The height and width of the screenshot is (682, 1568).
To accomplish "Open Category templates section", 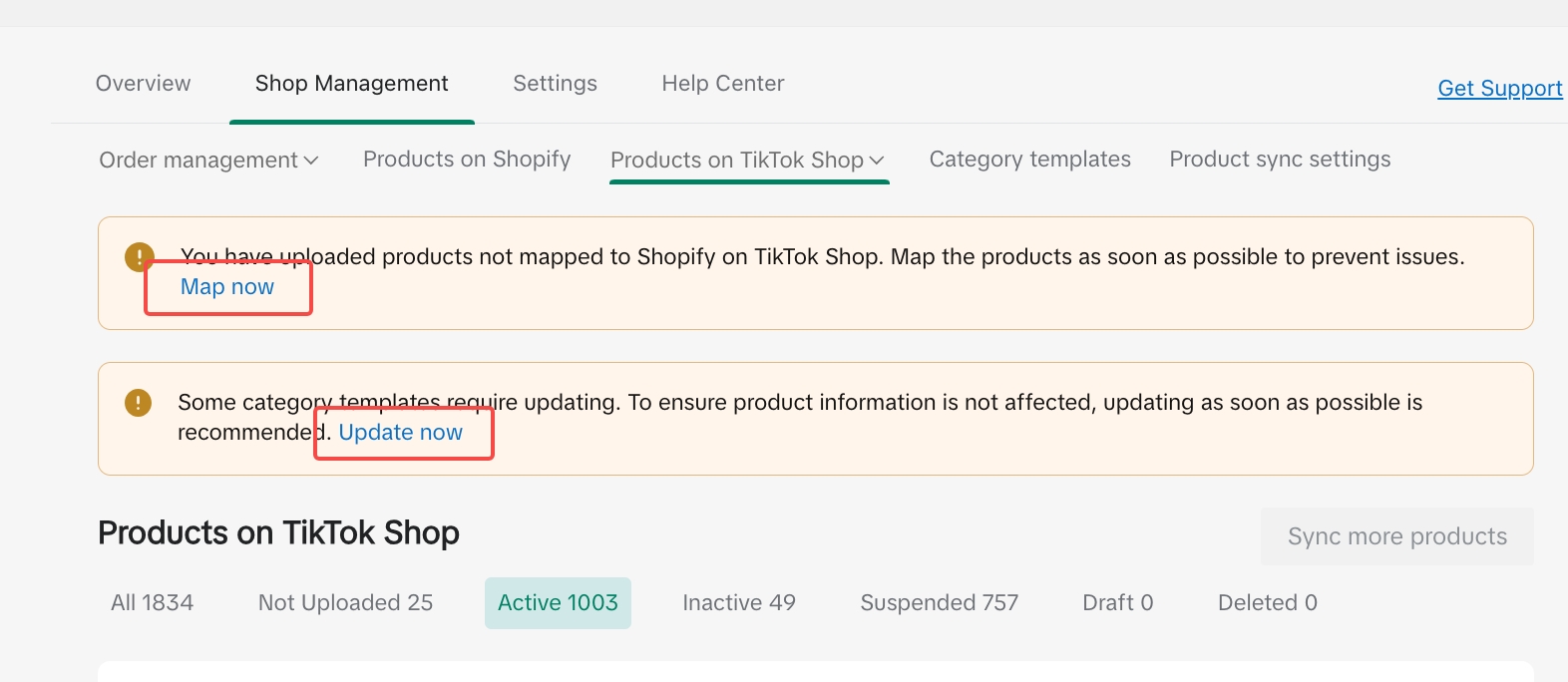I will point(1029,160).
